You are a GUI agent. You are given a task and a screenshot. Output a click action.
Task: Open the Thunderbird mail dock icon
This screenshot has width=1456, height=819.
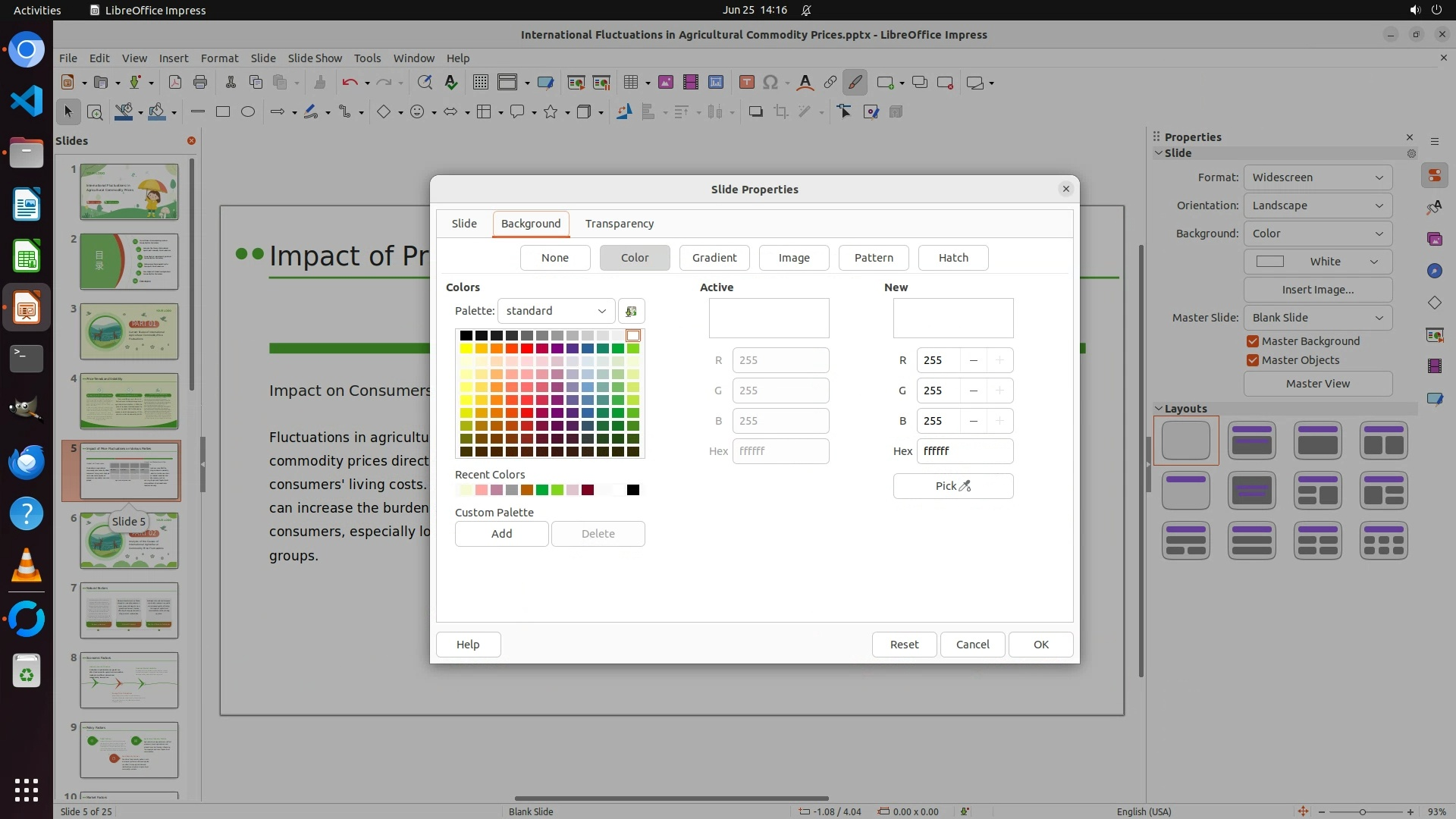pyautogui.click(x=26, y=461)
